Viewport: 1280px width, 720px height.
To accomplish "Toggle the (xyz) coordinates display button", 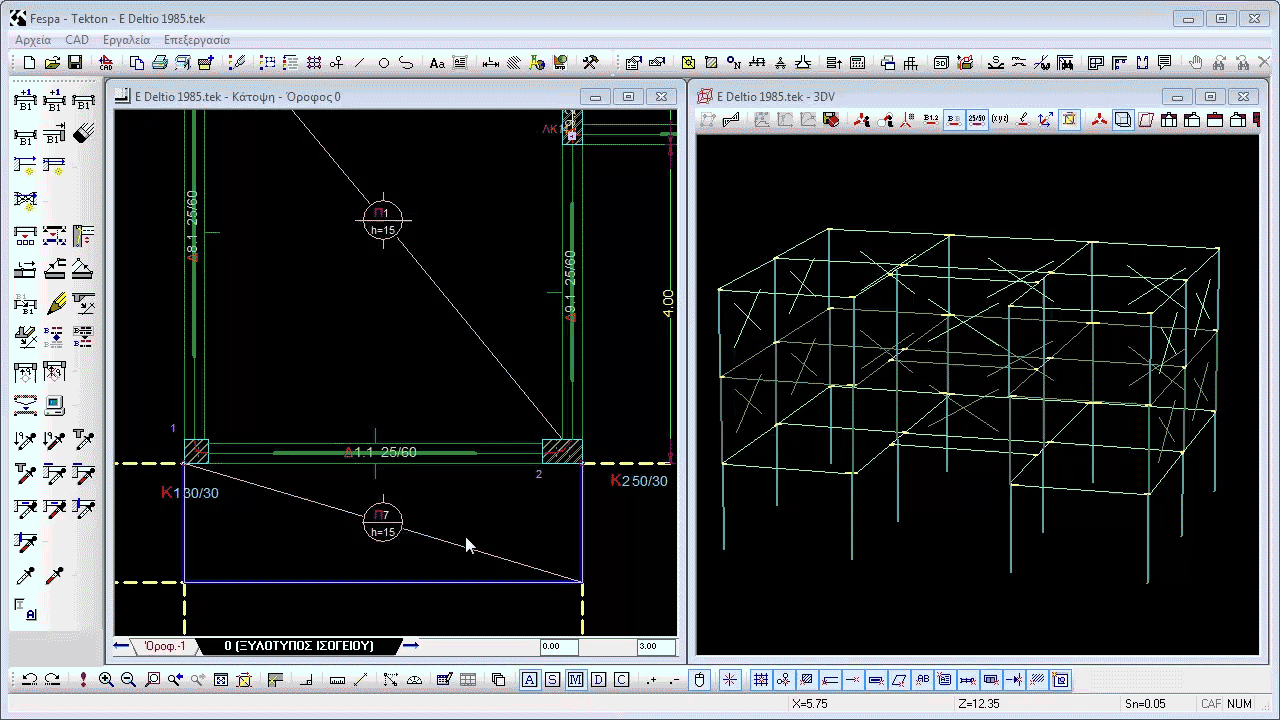I will click(x=1000, y=120).
